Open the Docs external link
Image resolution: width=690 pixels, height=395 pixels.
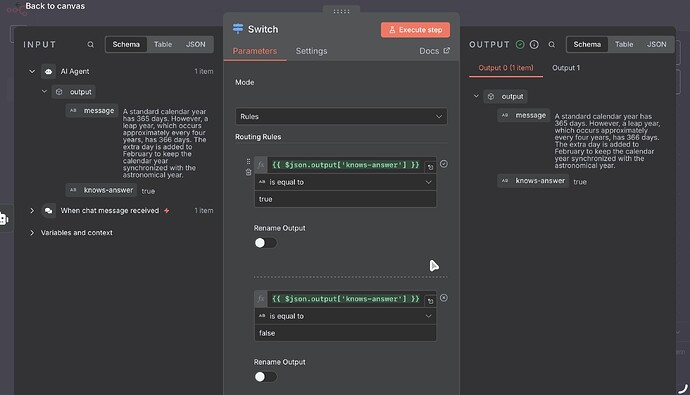click(434, 51)
